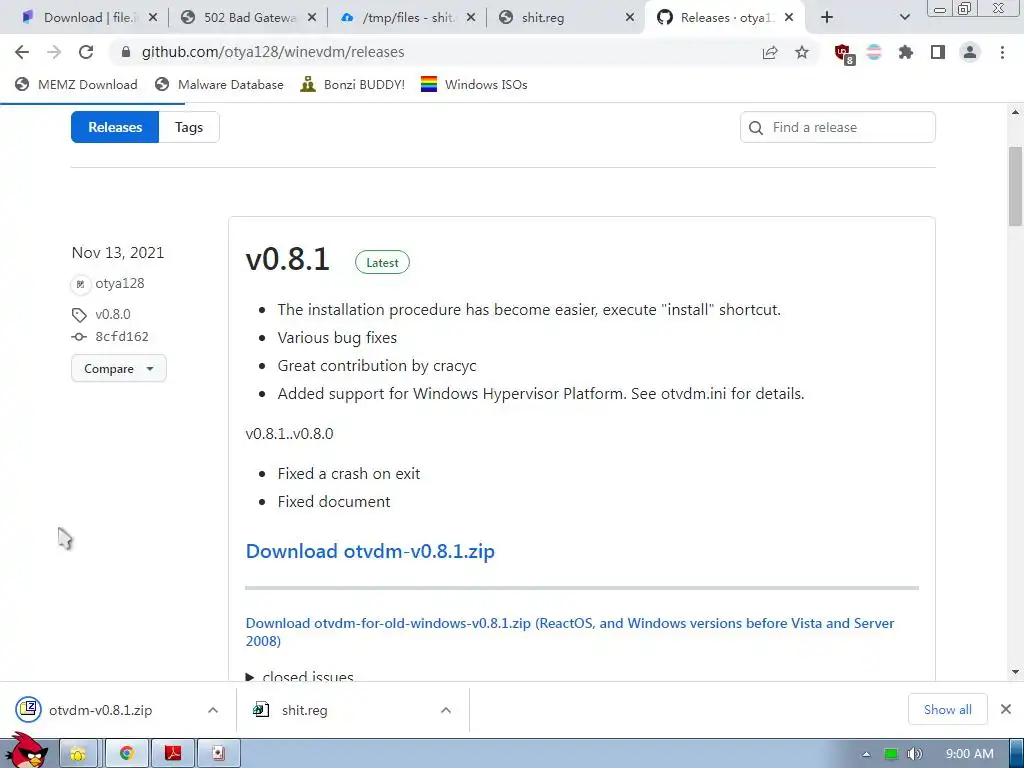This screenshot has height=768, width=1024.
Task: Open the Adobe Reader taskbar icon
Action: coord(173,754)
